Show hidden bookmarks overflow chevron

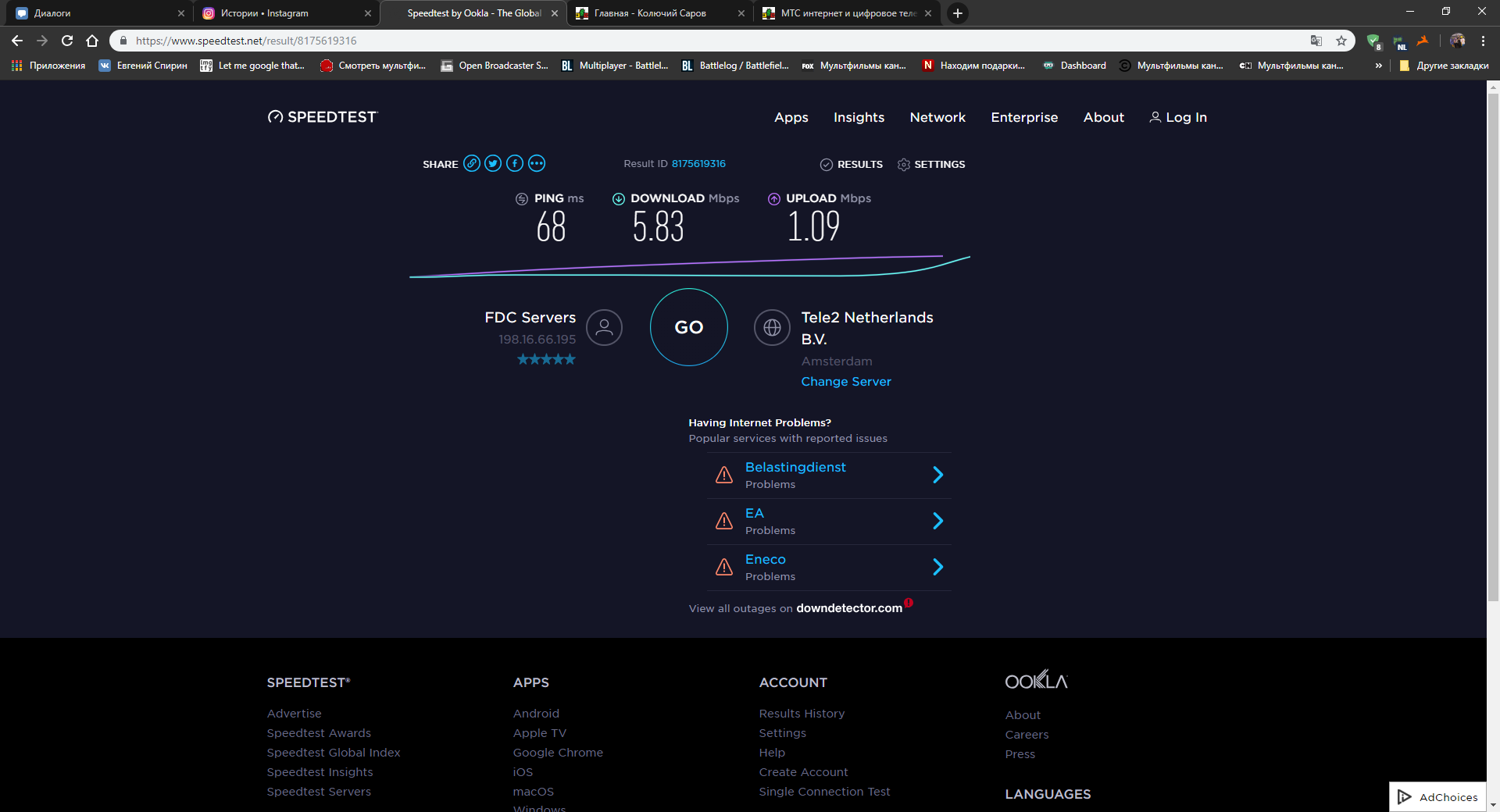(1378, 66)
